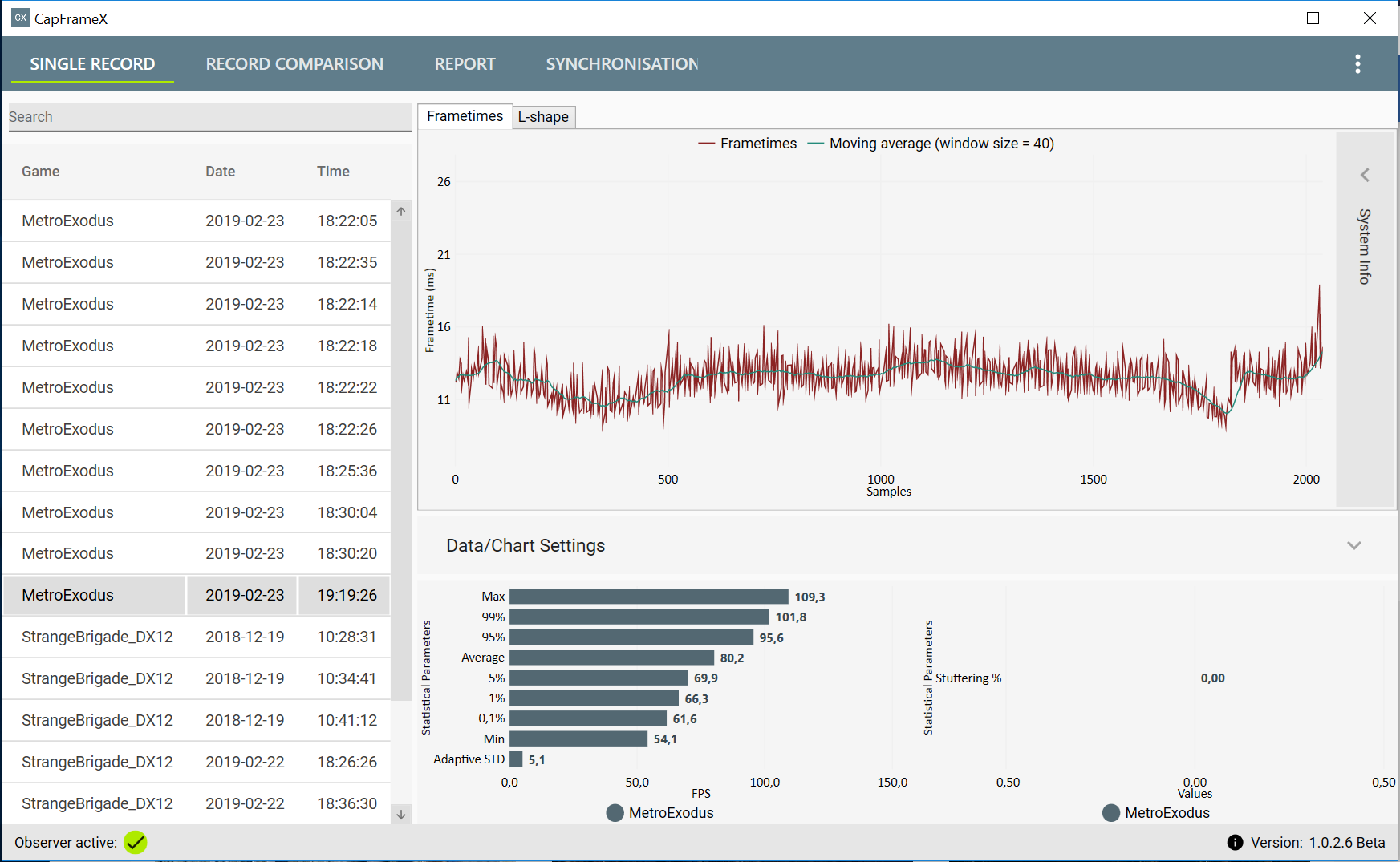Click the CapFrameX logo in the title bar

[x=21, y=18]
